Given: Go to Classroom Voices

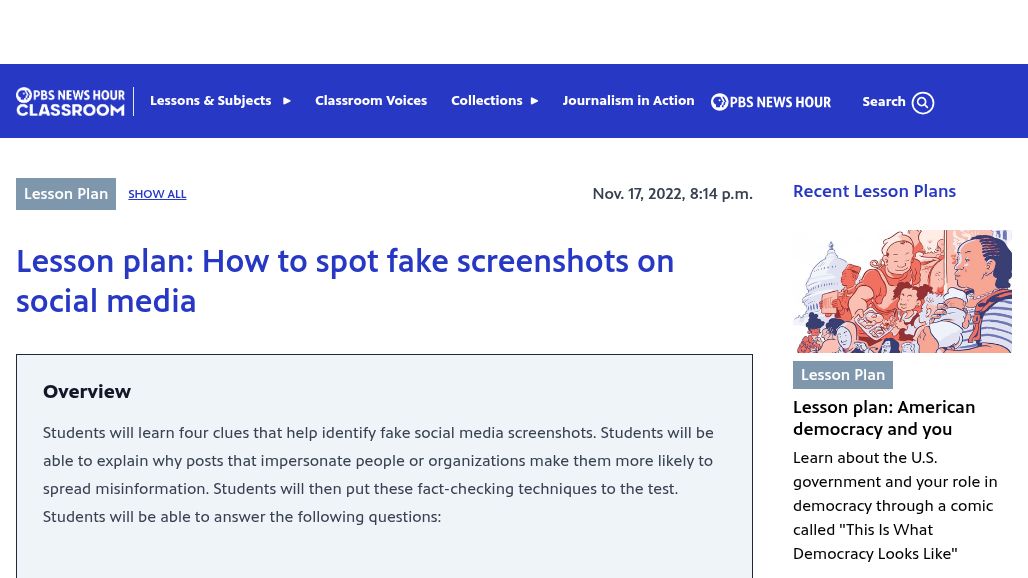Looking at the screenshot, I should coord(371,100).
